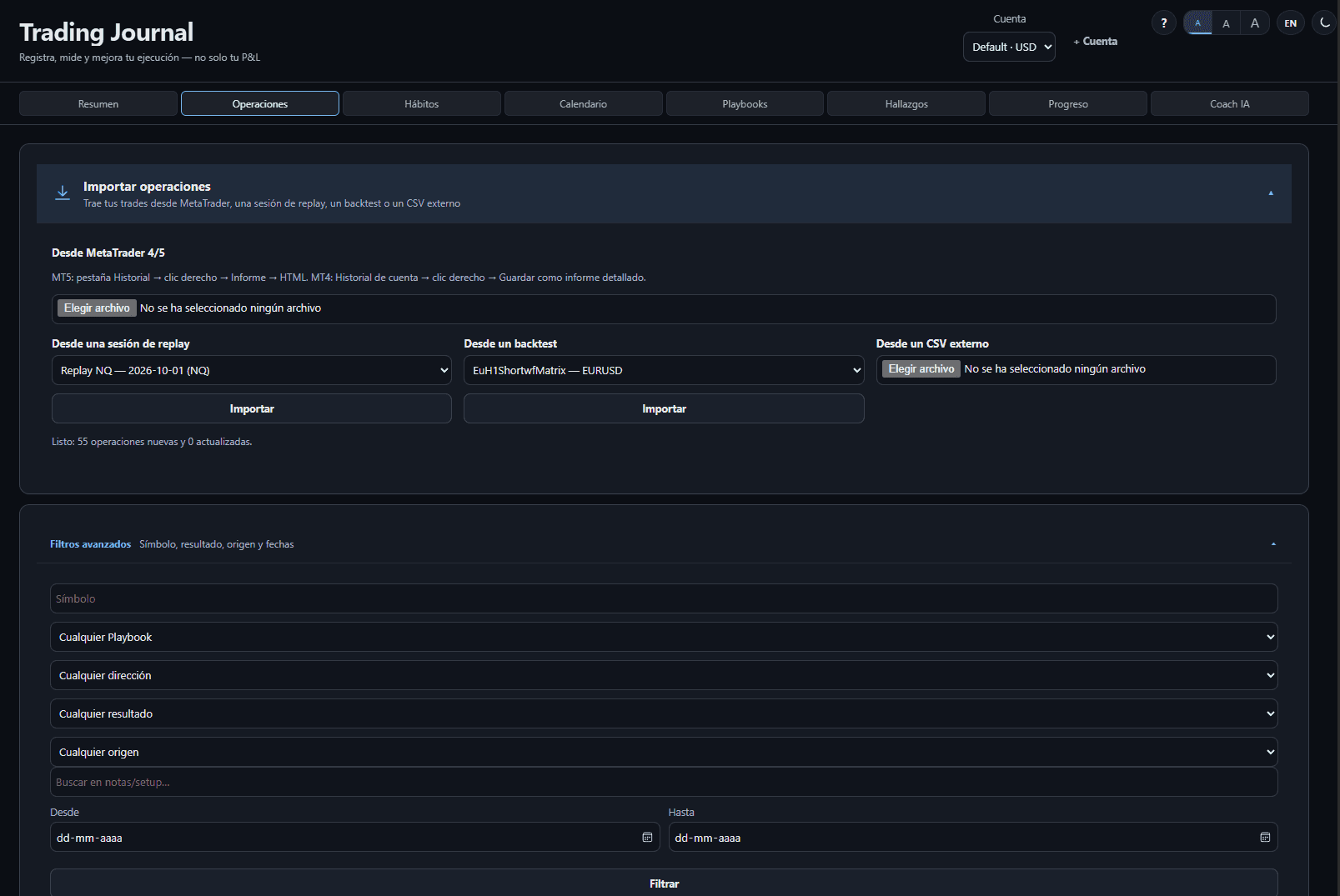The image size is (1340, 896).
Task: Click the 'Listo: 55 operaciones nuevas' status text
Action: click(x=152, y=442)
